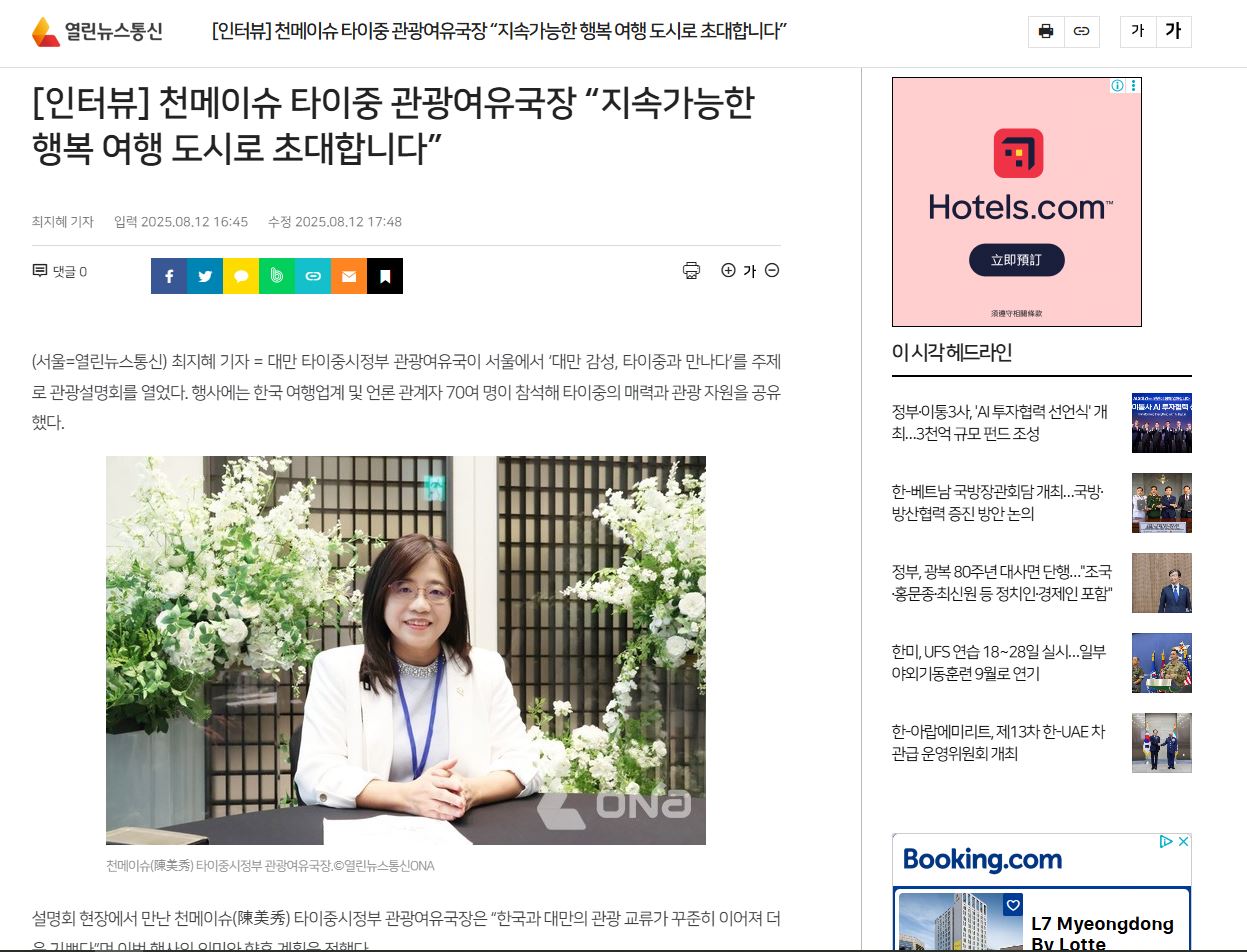This screenshot has height=952, width=1247.
Task: Bookmark article with black bookmark icon
Action: 385,276
